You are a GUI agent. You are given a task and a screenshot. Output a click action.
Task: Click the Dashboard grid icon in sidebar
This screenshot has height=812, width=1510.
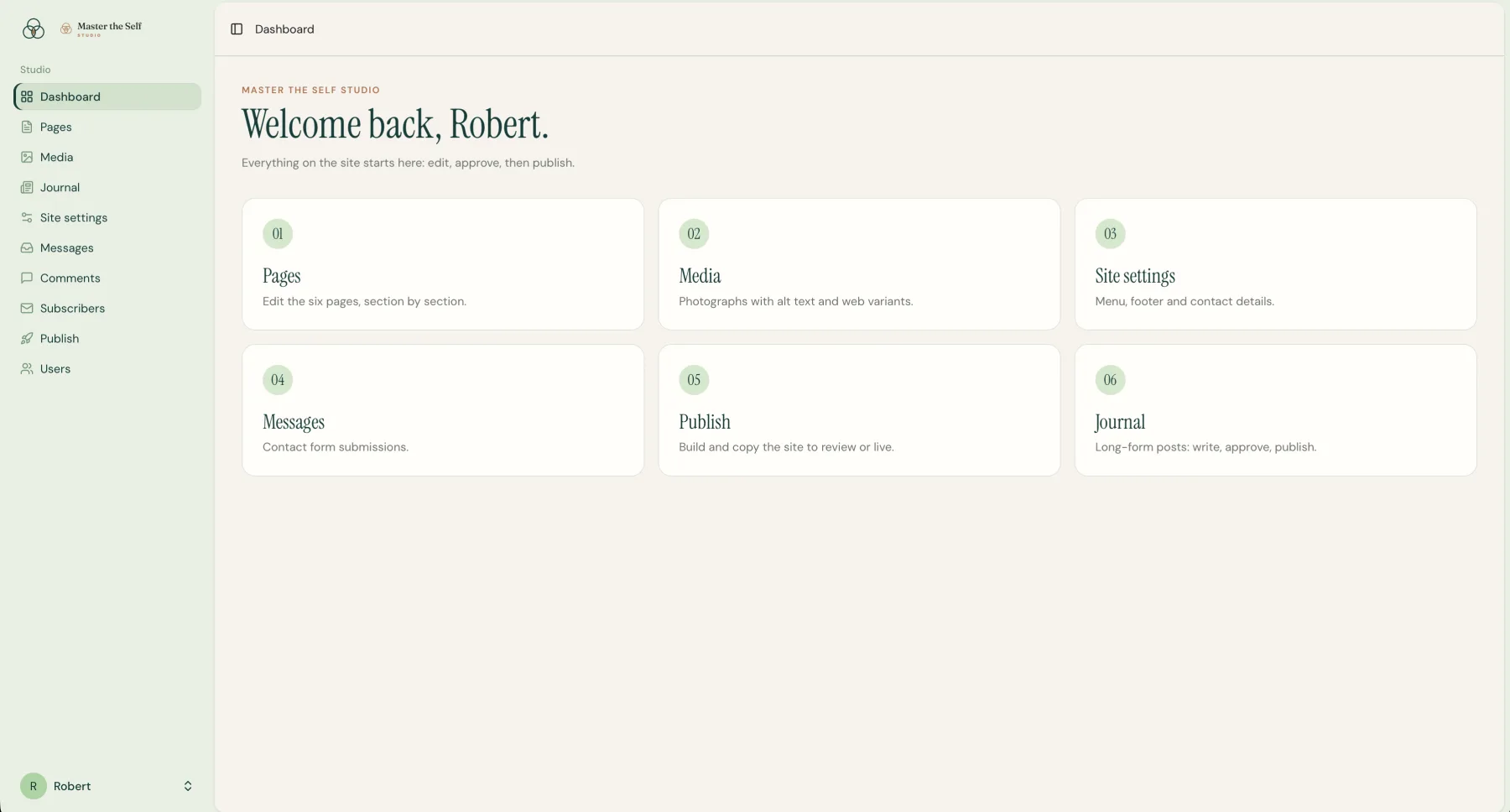click(x=27, y=96)
